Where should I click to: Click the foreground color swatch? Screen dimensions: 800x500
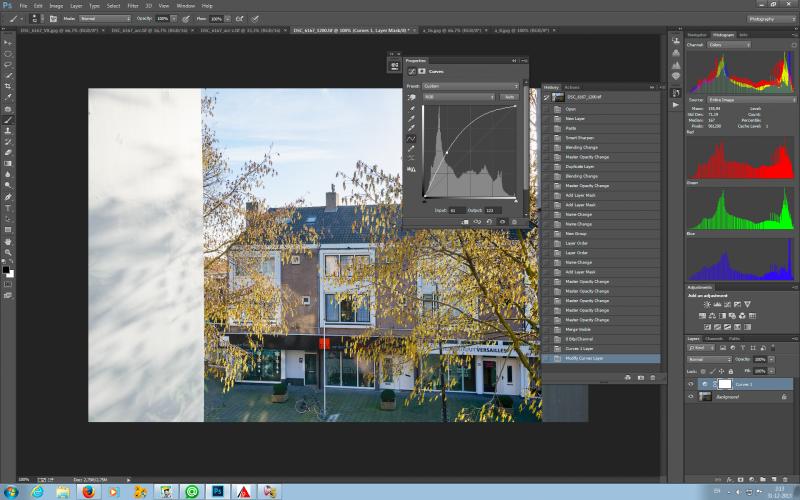point(6,270)
